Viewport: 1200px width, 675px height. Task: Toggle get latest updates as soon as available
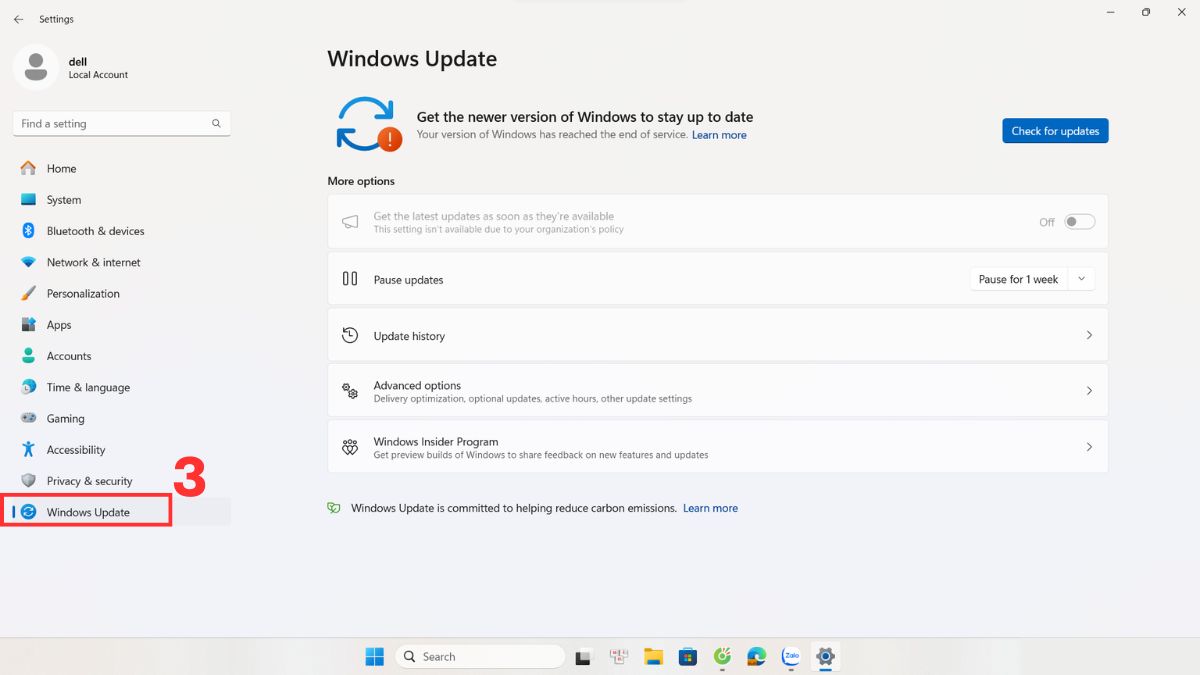click(1078, 221)
